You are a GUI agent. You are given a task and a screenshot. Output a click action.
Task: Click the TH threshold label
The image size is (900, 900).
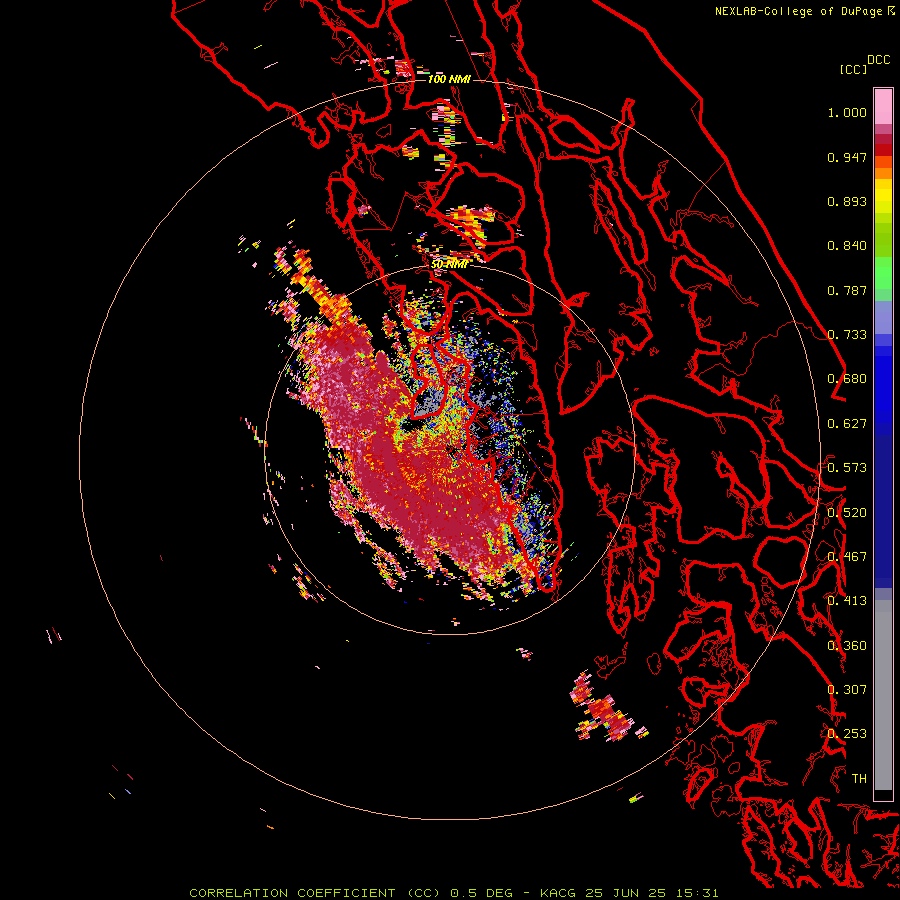click(859, 779)
